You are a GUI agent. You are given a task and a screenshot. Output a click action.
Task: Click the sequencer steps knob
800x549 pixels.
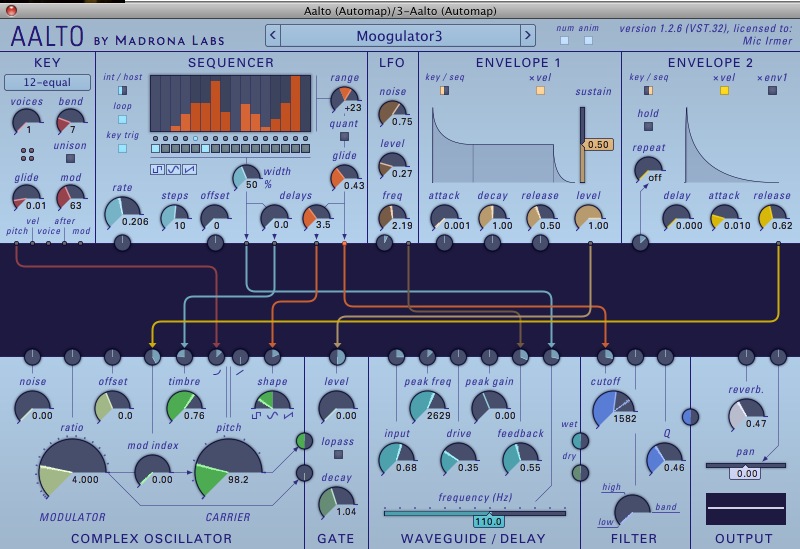tap(174, 218)
